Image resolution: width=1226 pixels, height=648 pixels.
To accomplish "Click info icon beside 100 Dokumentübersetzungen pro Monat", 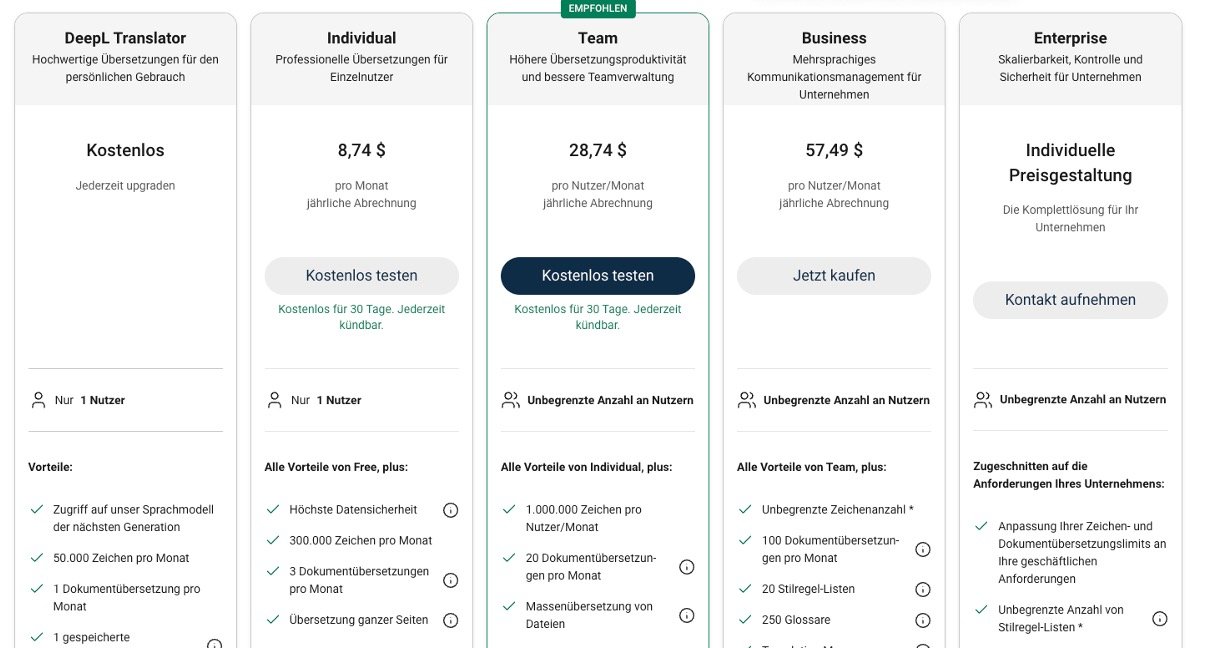I will [x=922, y=549].
